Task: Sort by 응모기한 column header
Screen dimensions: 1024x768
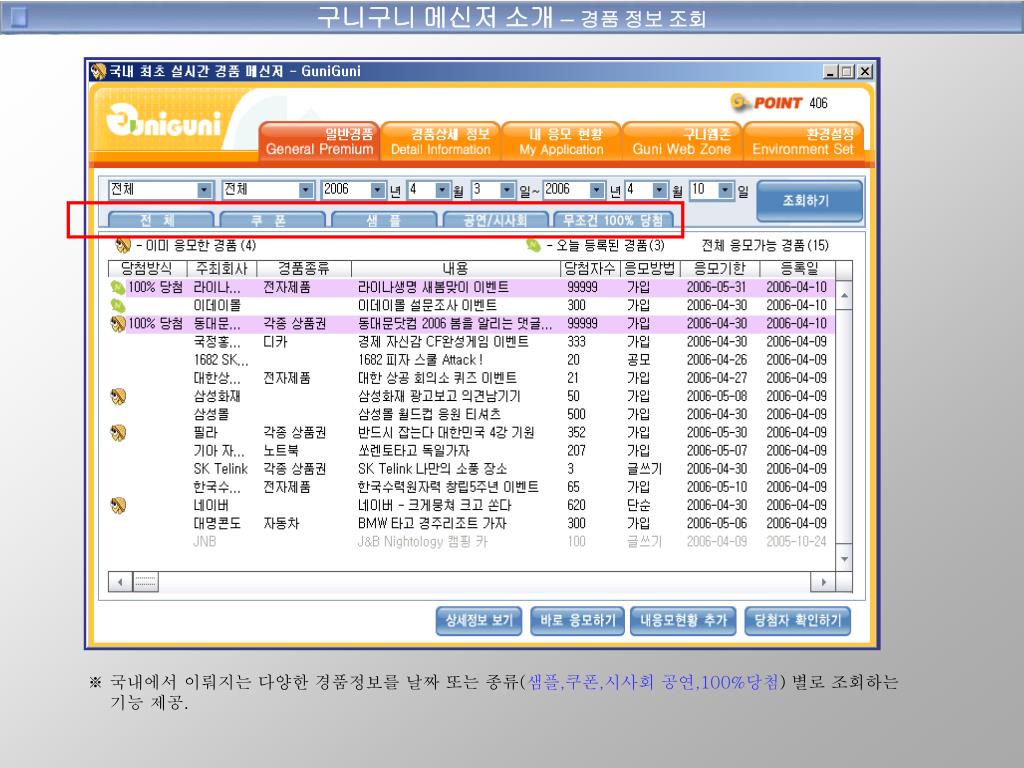Action: point(720,268)
